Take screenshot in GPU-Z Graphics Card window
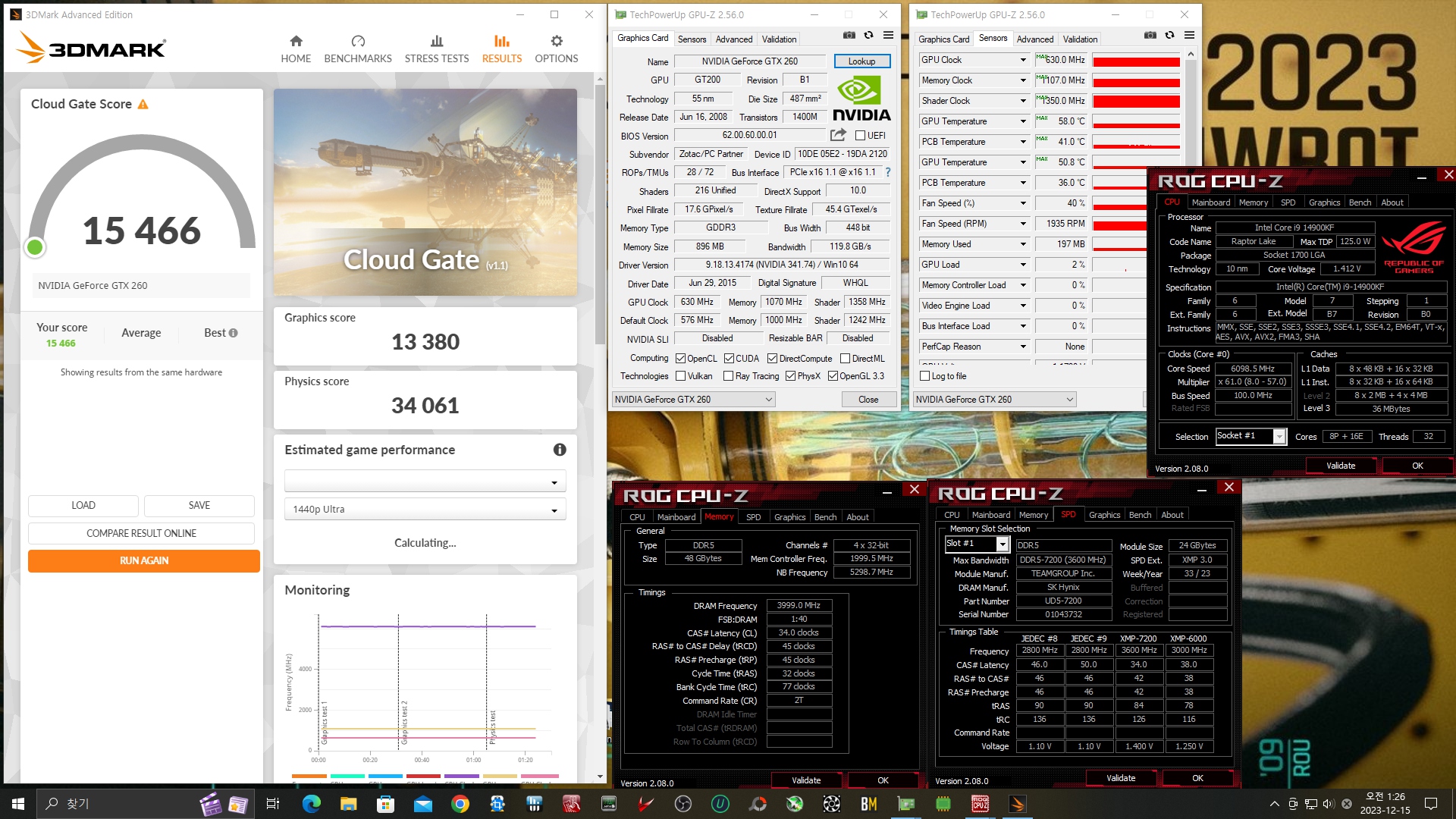The height and width of the screenshot is (819, 1456). pyautogui.click(x=849, y=36)
